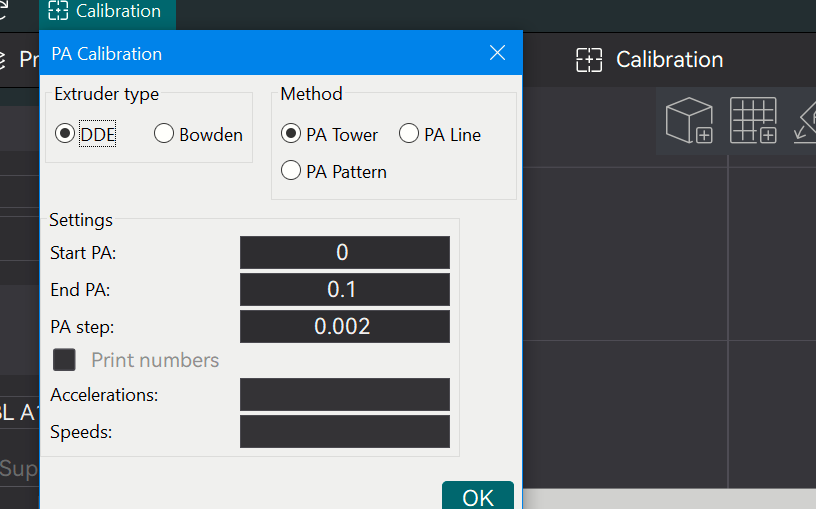Click the PA step value field
Image resolution: width=816 pixels, height=509 pixels.
pos(345,326)
